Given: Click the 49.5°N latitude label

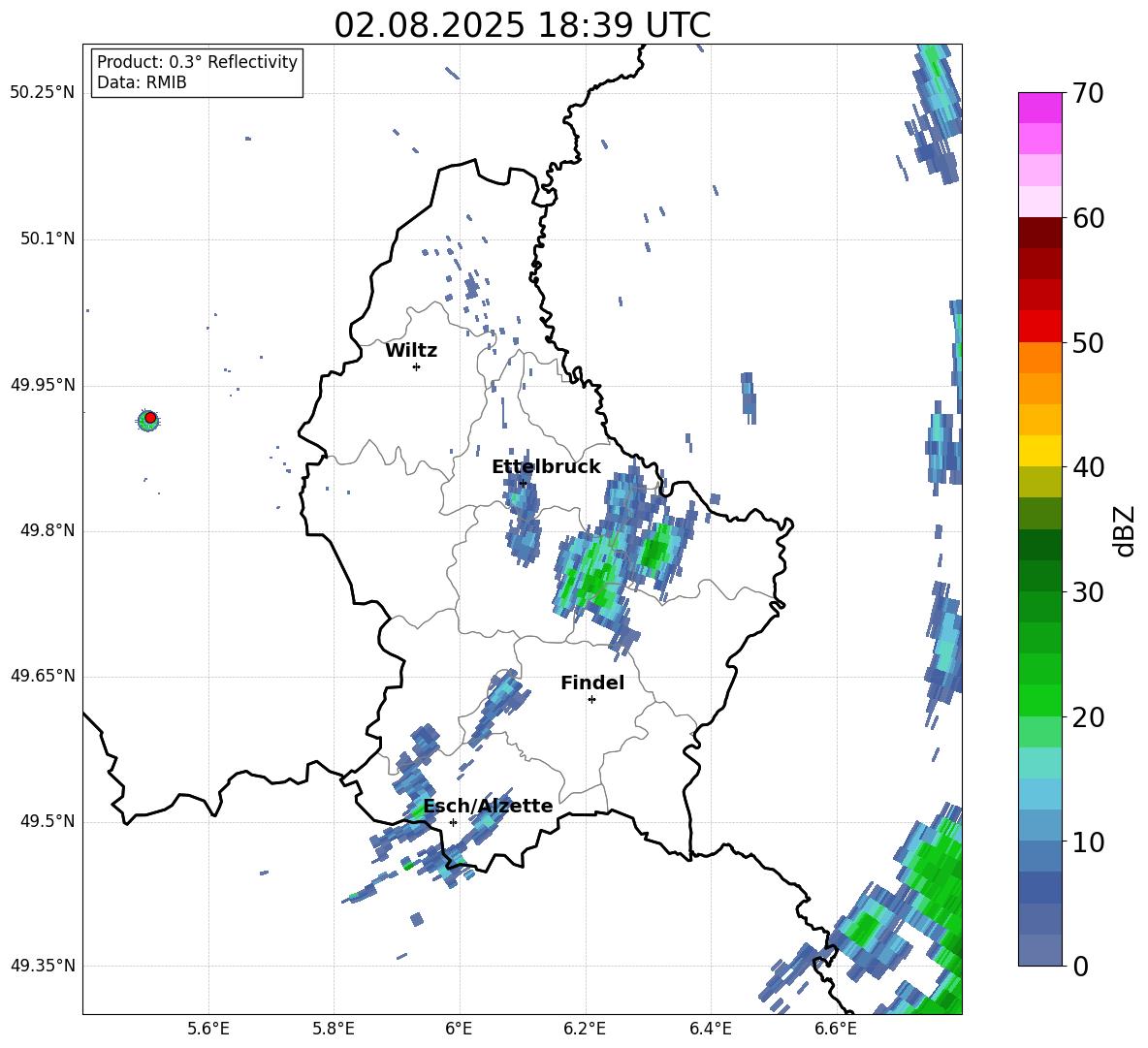Looking at the screenshot, I should pos(48,821).
